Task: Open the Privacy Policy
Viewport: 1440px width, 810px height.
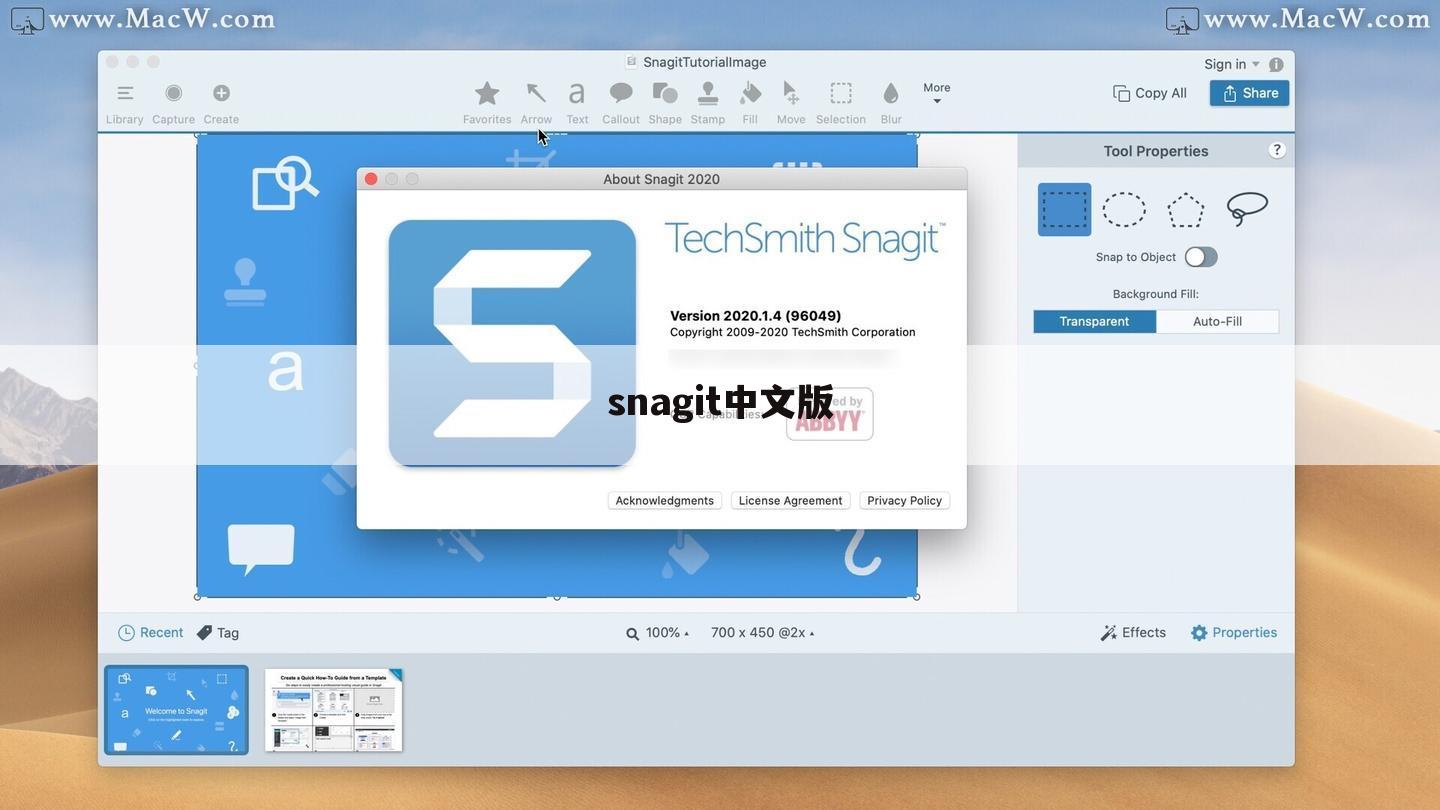Action: click(x=905, y=500)
